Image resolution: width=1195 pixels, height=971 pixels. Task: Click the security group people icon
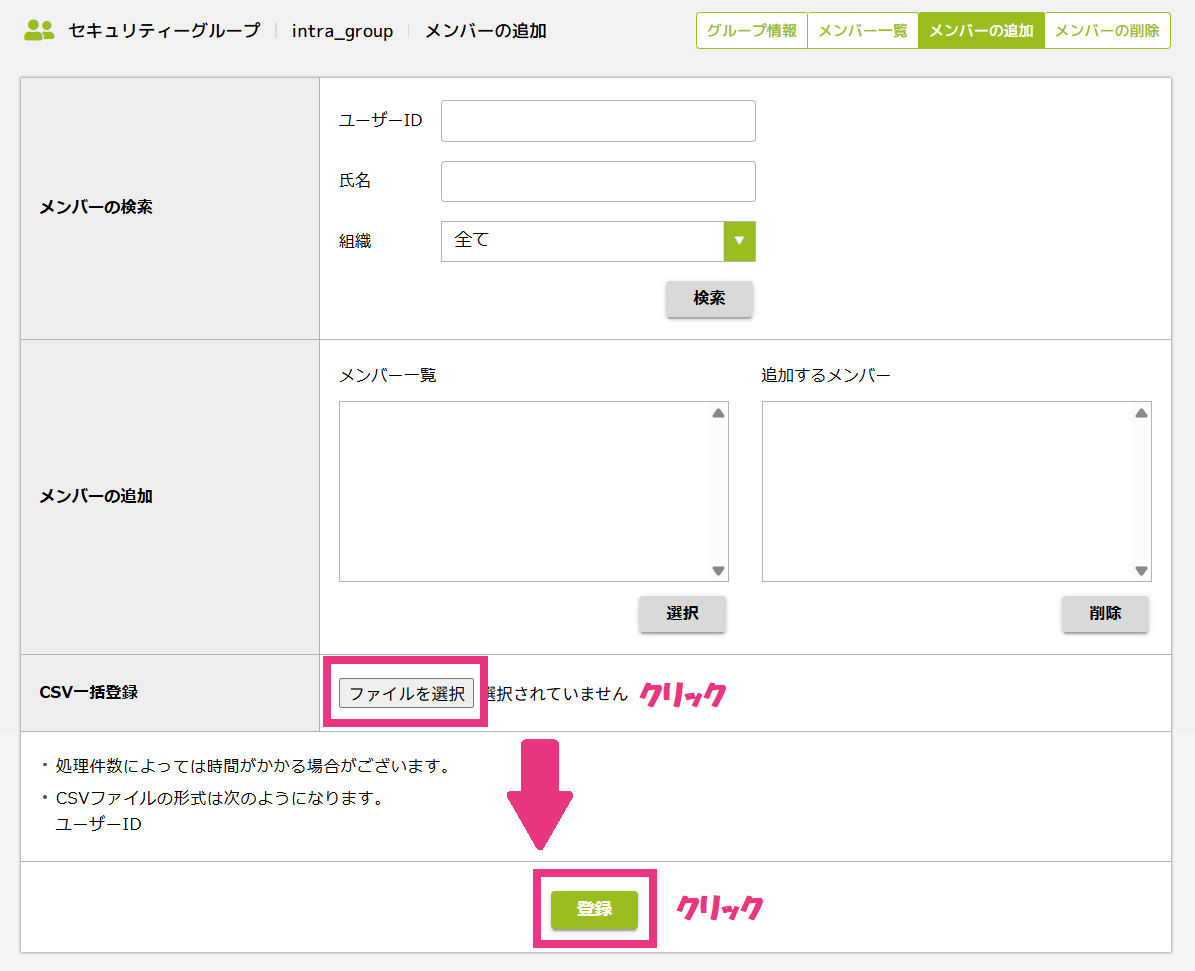pos(39,30)
